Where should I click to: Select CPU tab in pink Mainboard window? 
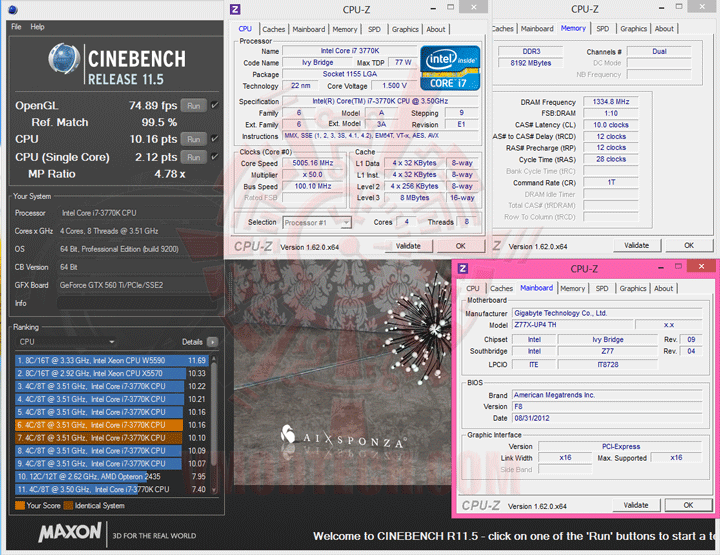472,288
